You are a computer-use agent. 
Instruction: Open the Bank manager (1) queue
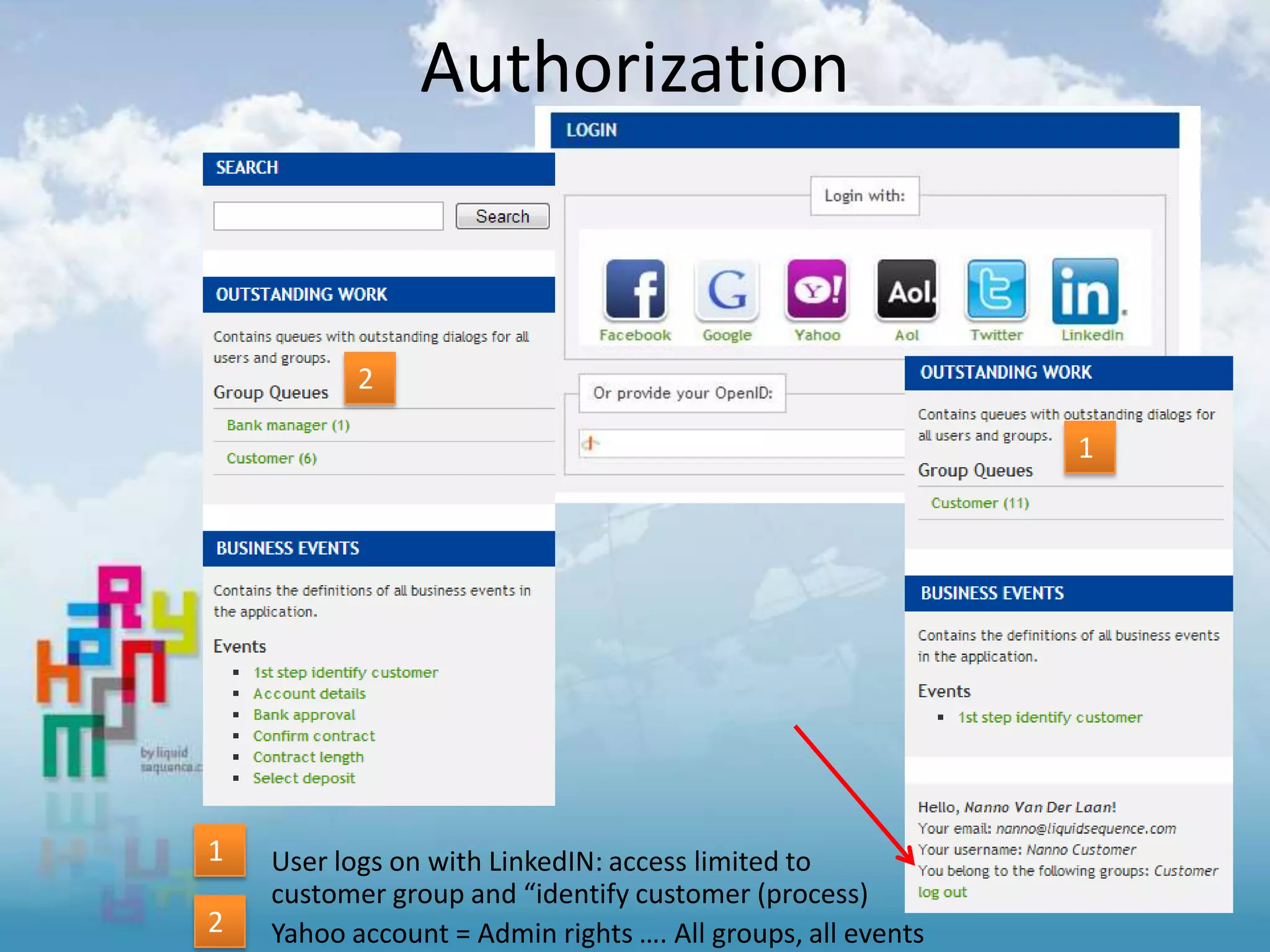coord(288,425)
